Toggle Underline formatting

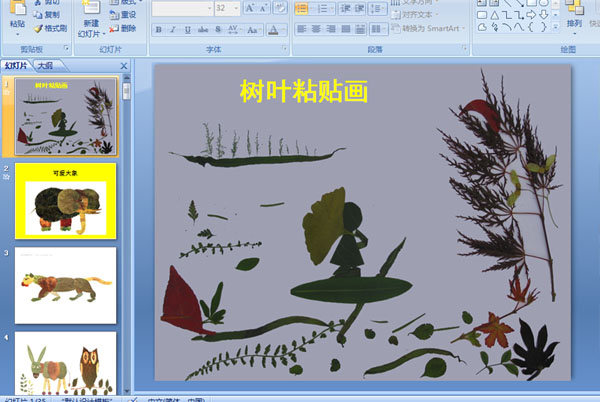coord(190,30)
